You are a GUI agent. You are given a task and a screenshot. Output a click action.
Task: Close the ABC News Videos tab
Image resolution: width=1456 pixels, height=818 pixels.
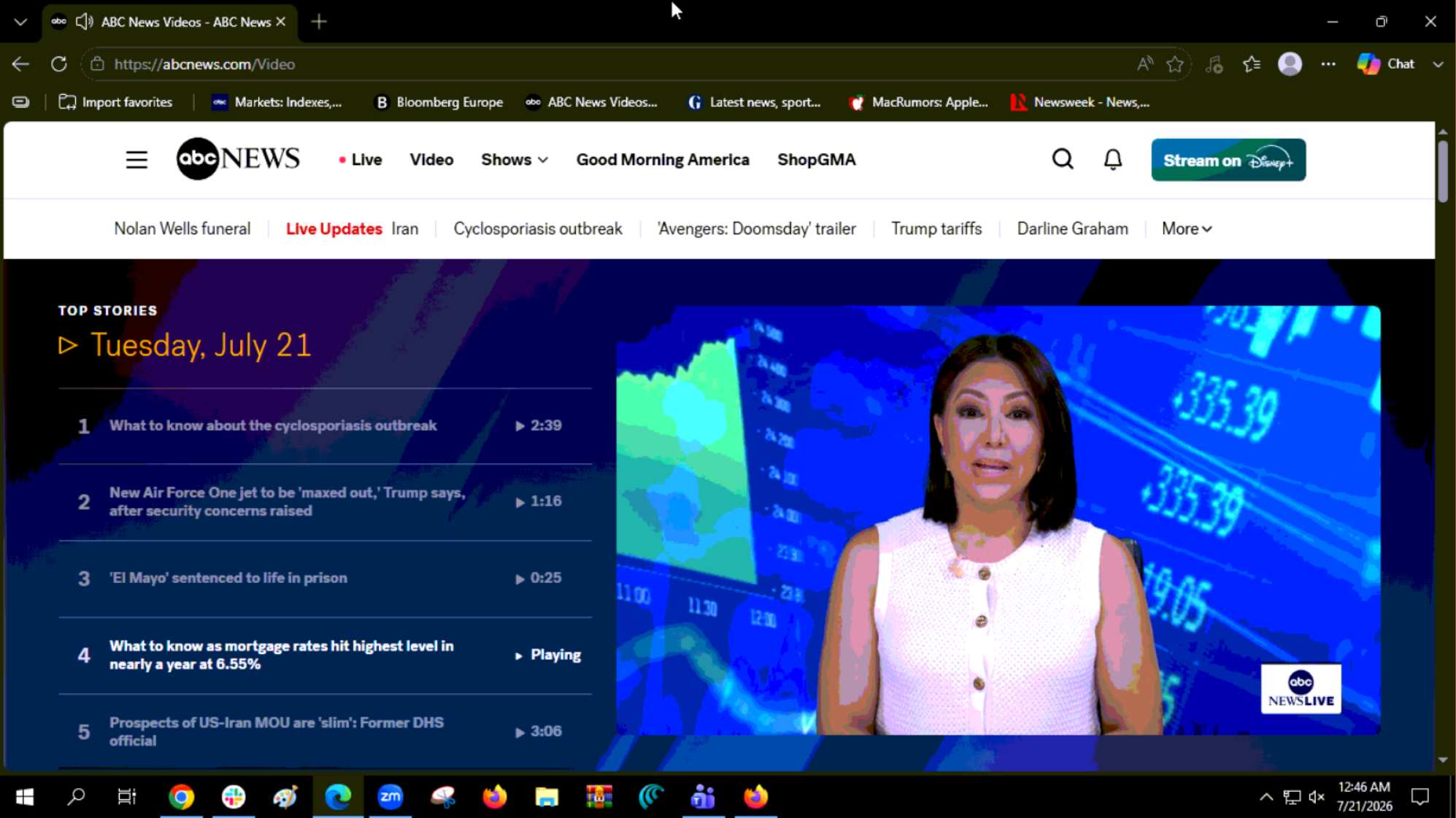click(281, 22)
